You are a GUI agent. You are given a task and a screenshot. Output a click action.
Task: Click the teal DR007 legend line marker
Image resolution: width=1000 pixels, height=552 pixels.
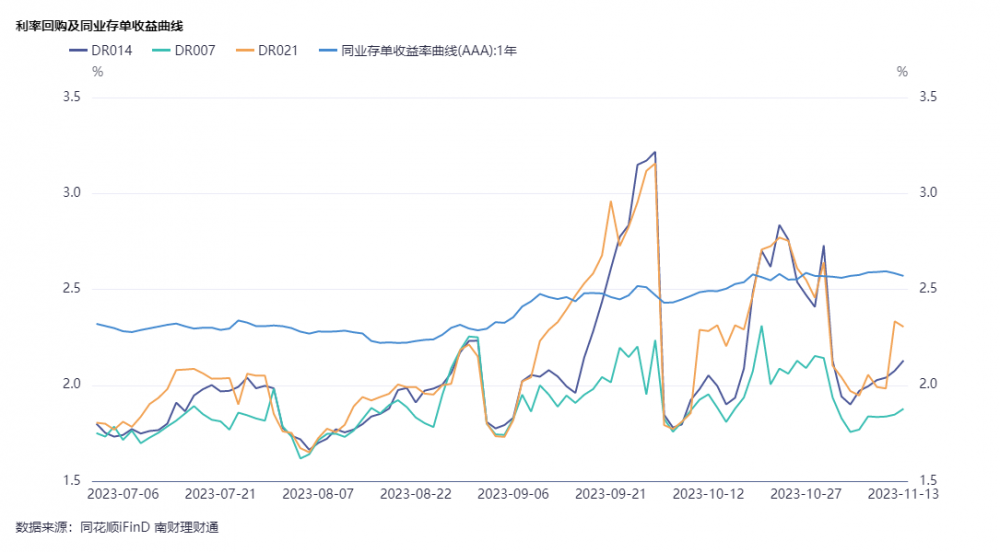point(161,49)
